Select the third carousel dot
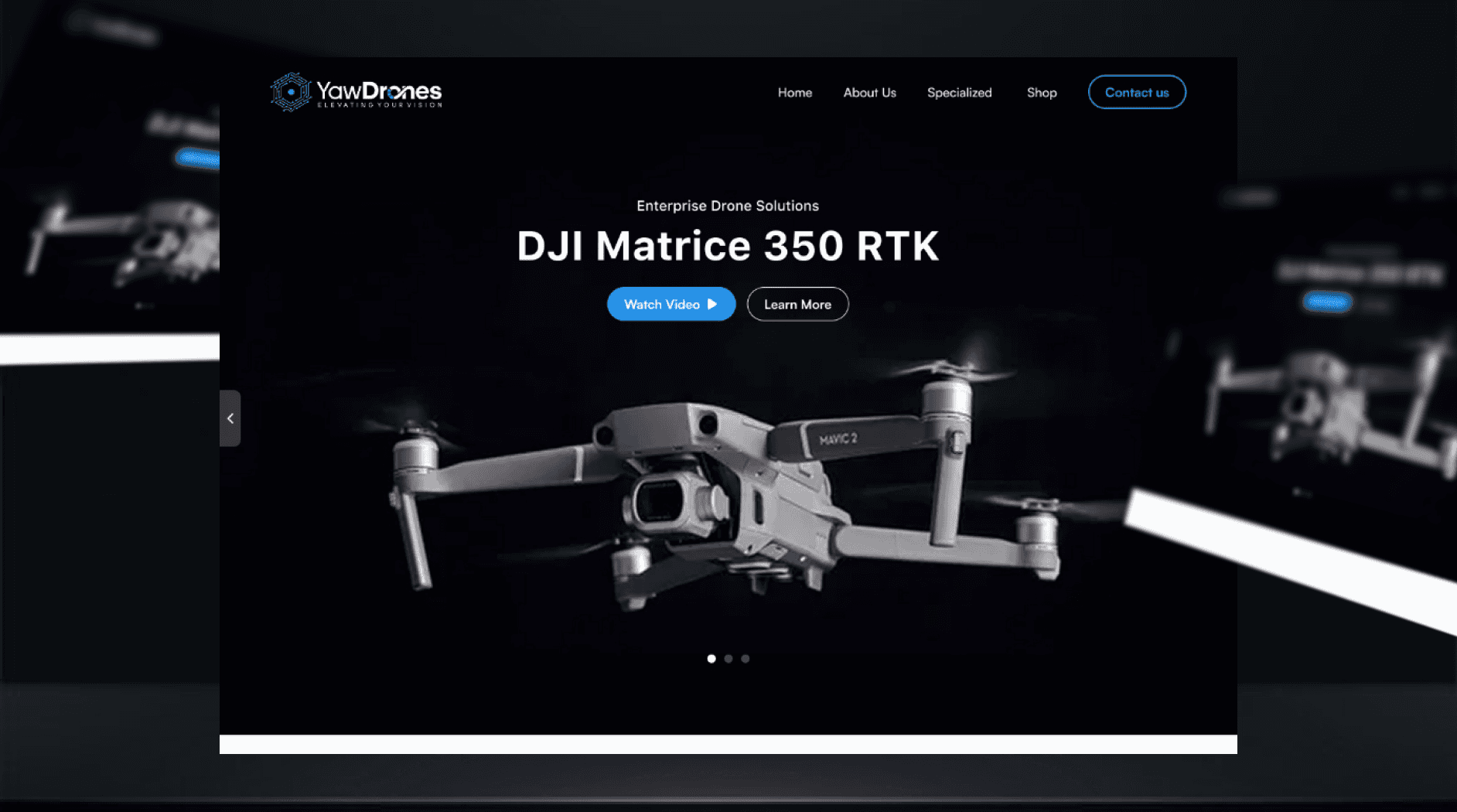 [x=745, y=659]
